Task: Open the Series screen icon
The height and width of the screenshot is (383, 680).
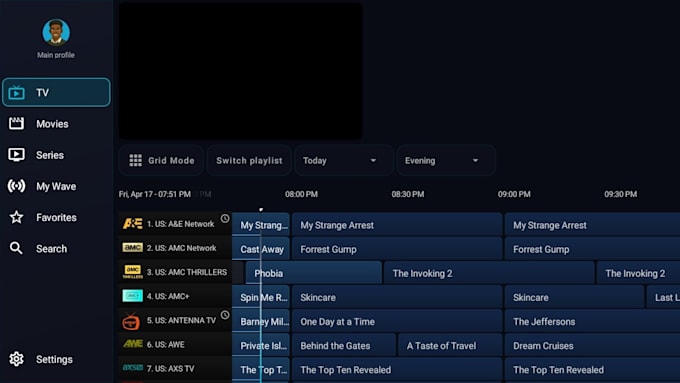Action: 16,155
